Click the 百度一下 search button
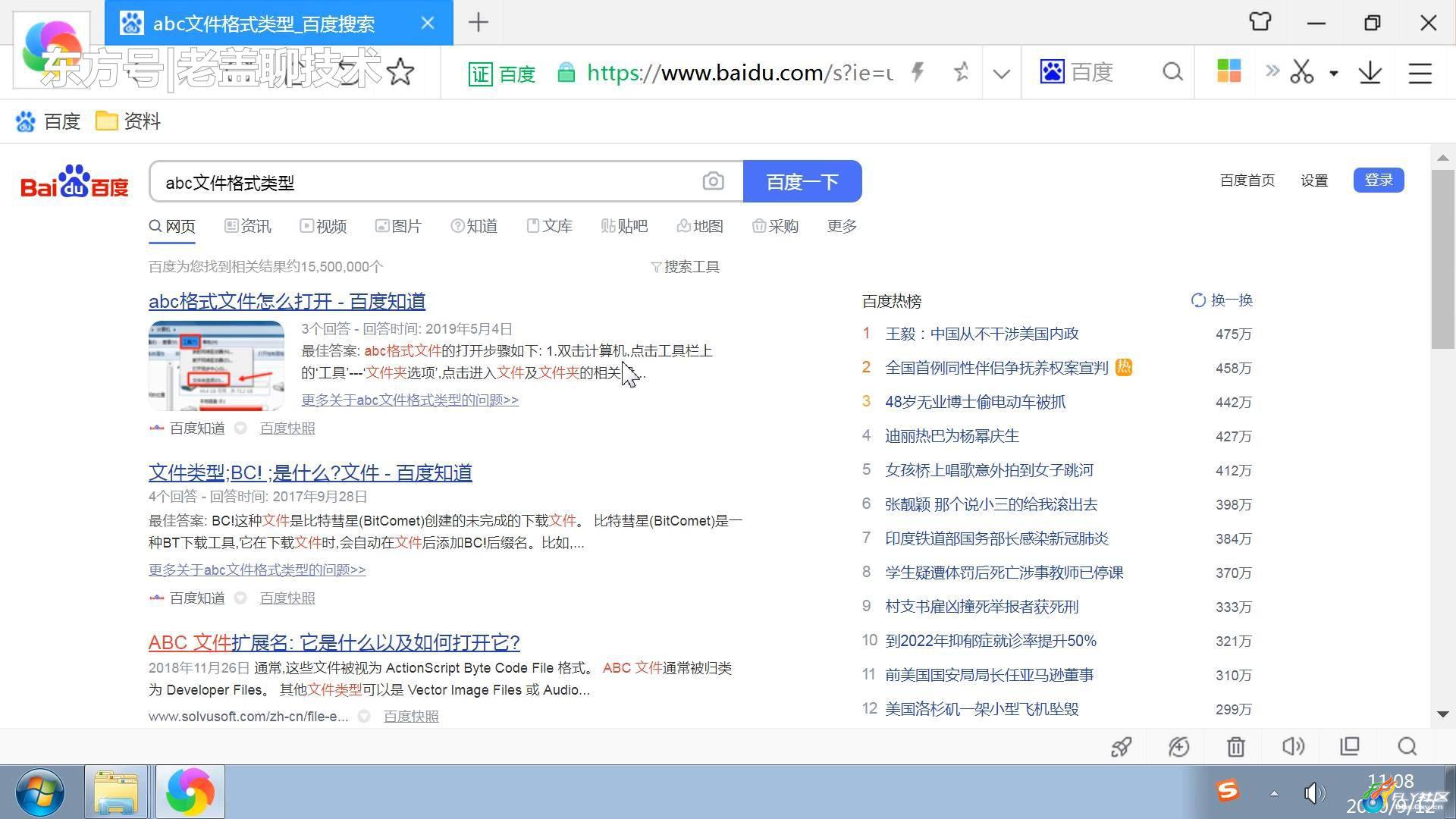Screen dimensions: 1456x819 point(802,181)
